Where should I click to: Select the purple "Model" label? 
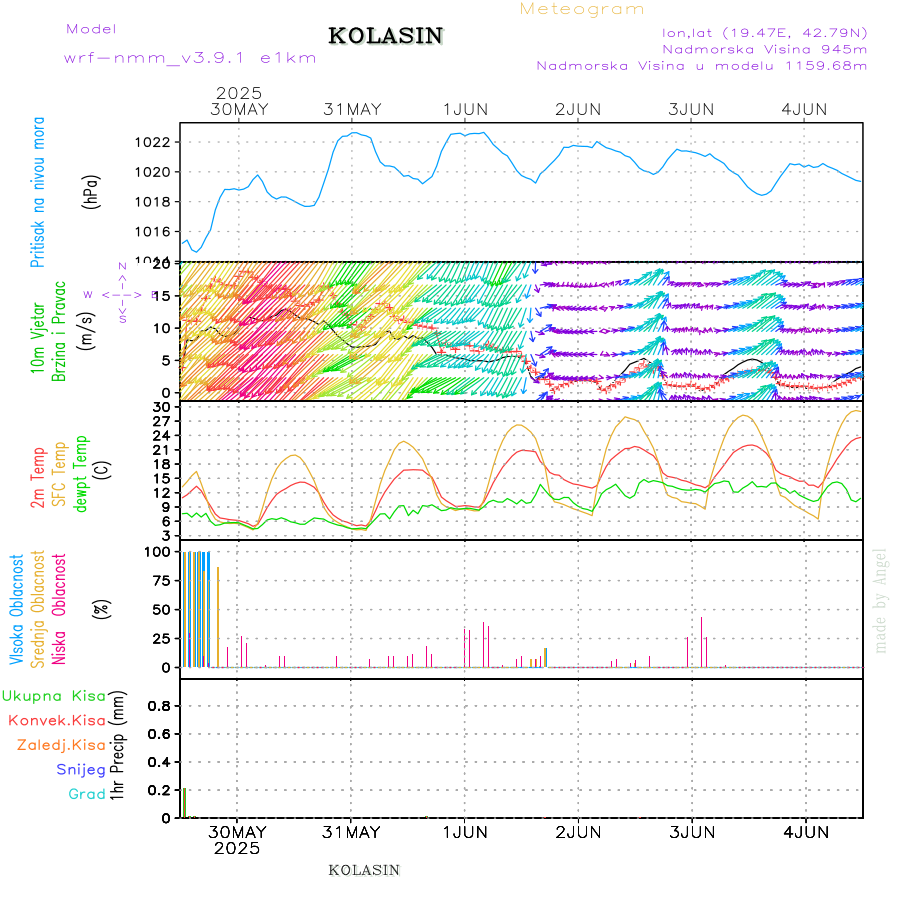pyautogui.click(x=91, y=29)
